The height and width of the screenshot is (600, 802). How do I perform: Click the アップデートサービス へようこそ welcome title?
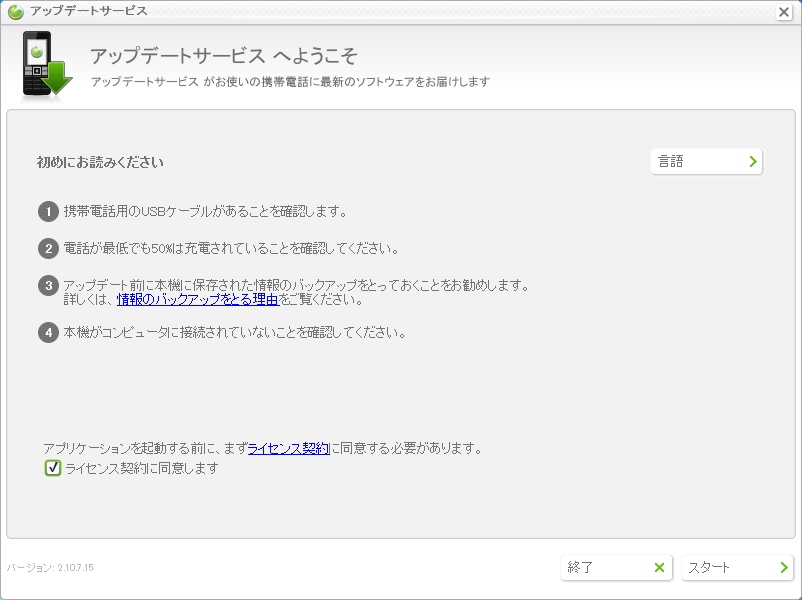pos(223,56)
